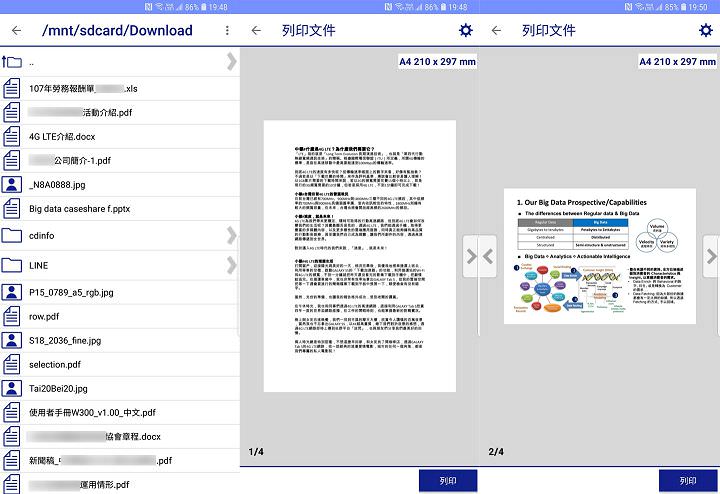
Task: Open the 新聞稿 pdf file
Action: (120, 460)
